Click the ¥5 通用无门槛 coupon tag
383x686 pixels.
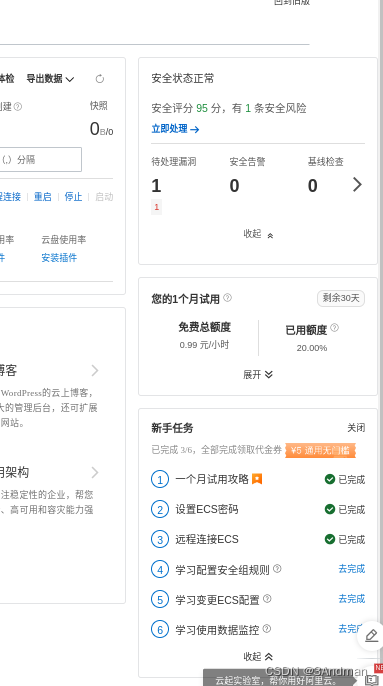(x=320, y=450)
